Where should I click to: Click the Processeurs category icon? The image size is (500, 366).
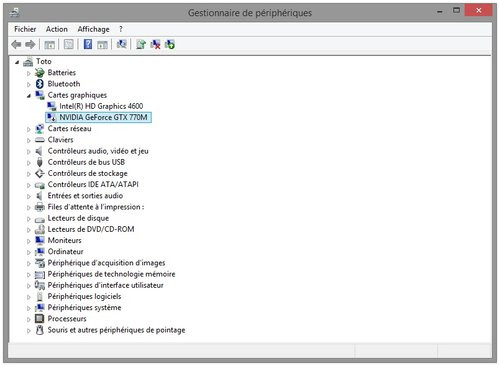tap(40, 319)
